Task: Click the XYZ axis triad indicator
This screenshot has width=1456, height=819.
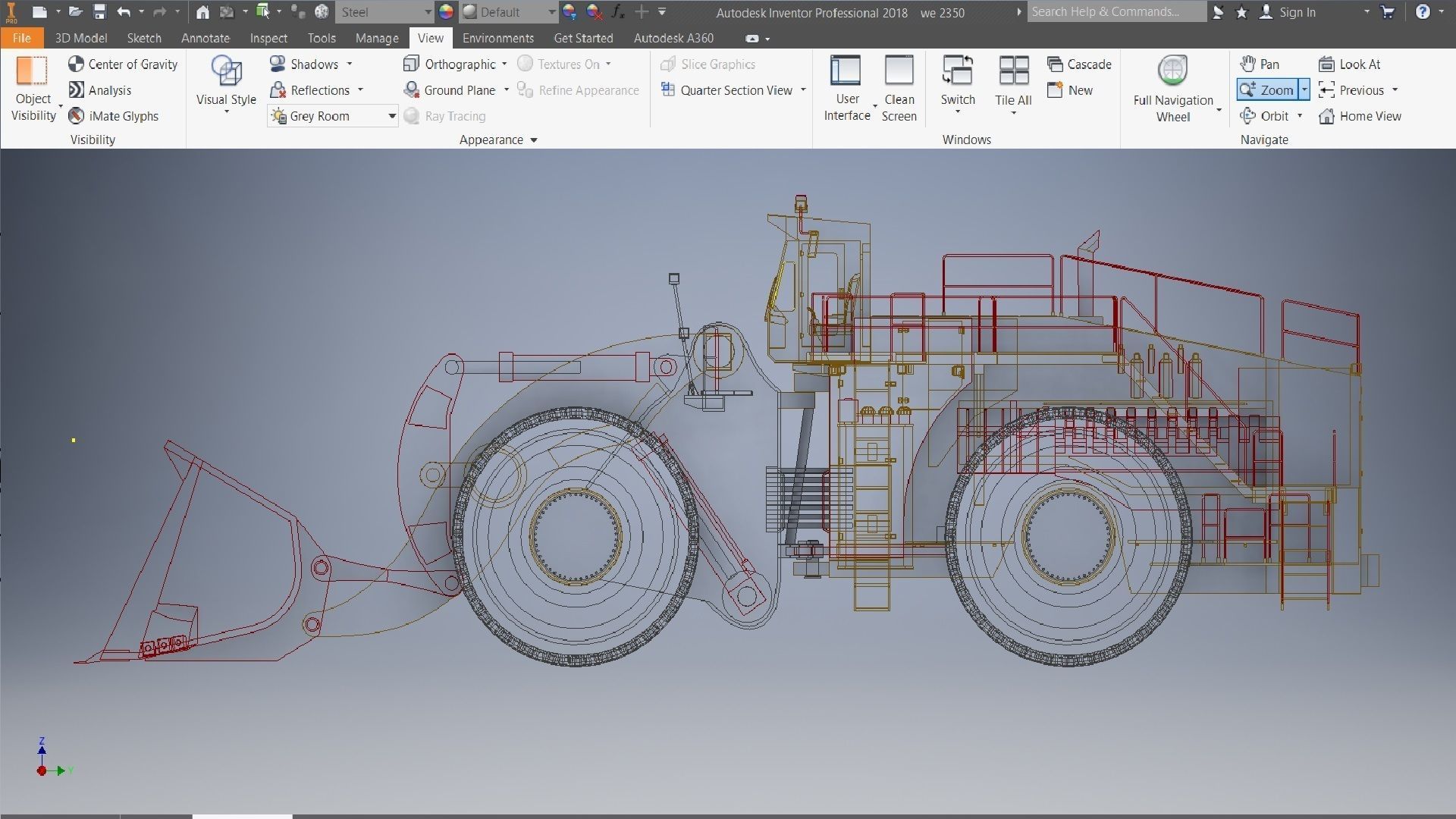Action: (55, 757)
